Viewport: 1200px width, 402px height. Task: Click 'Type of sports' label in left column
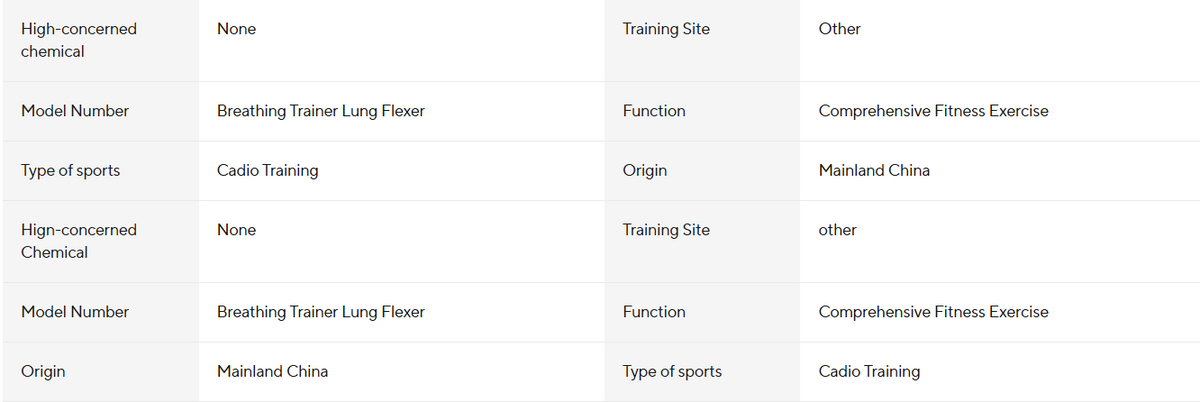pos(70,170)
